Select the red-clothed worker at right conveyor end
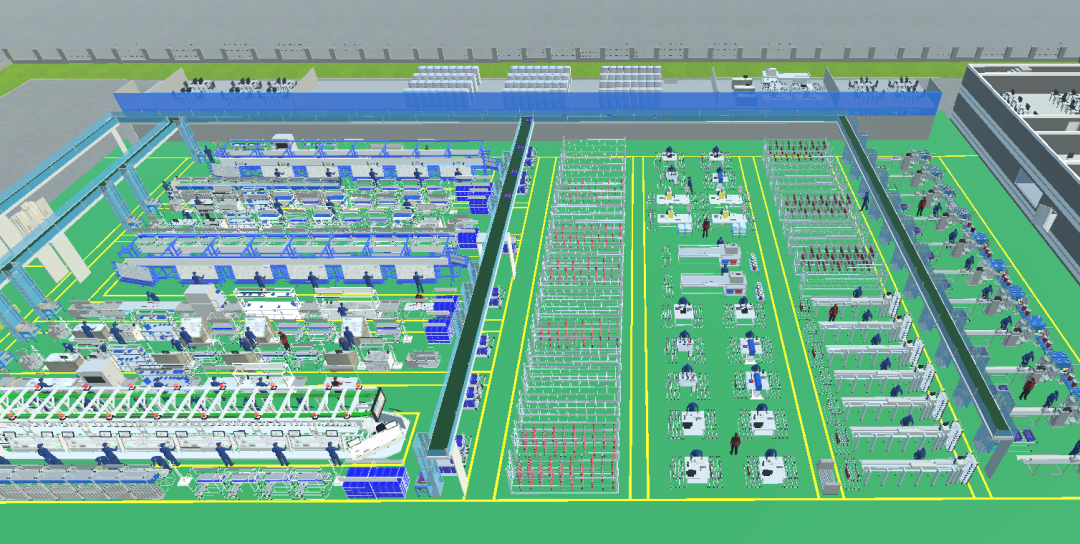Image resolution: width=1080 pixels, height=544 pixels. coord(1025,386)
